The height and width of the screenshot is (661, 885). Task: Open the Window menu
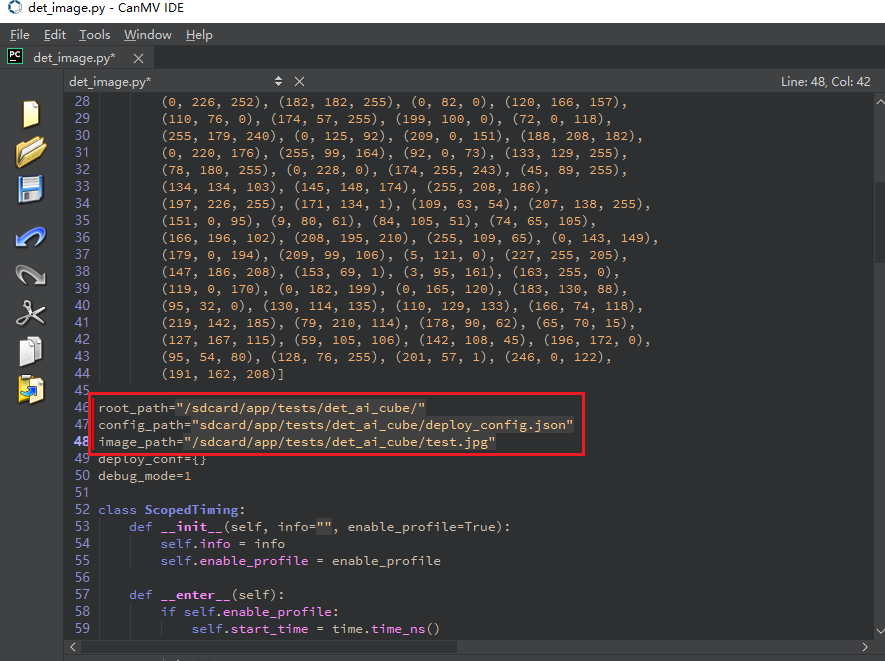(x=147, y=35)
